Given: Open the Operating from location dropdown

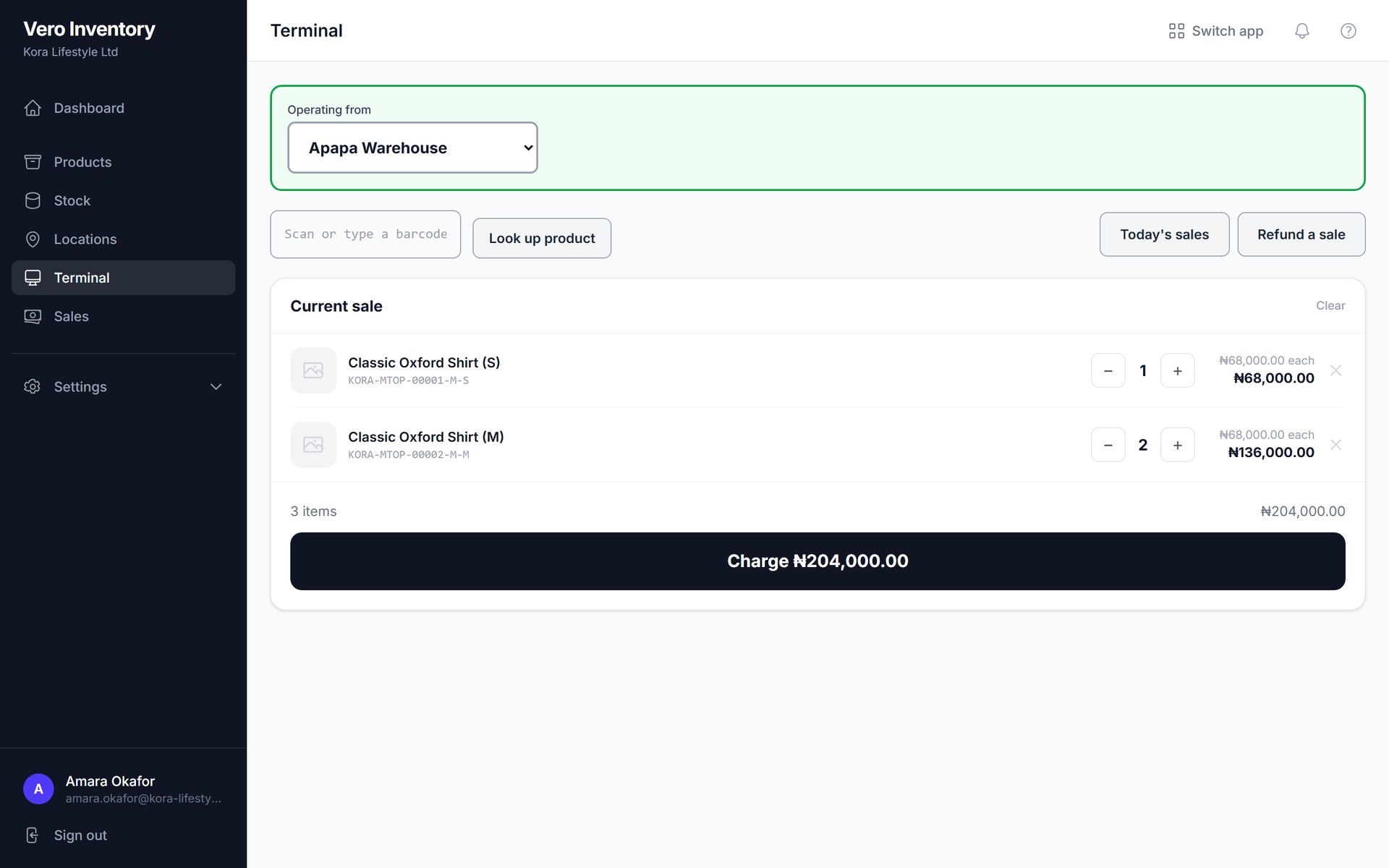Looking at the screenshot, I should coord(412,148).
